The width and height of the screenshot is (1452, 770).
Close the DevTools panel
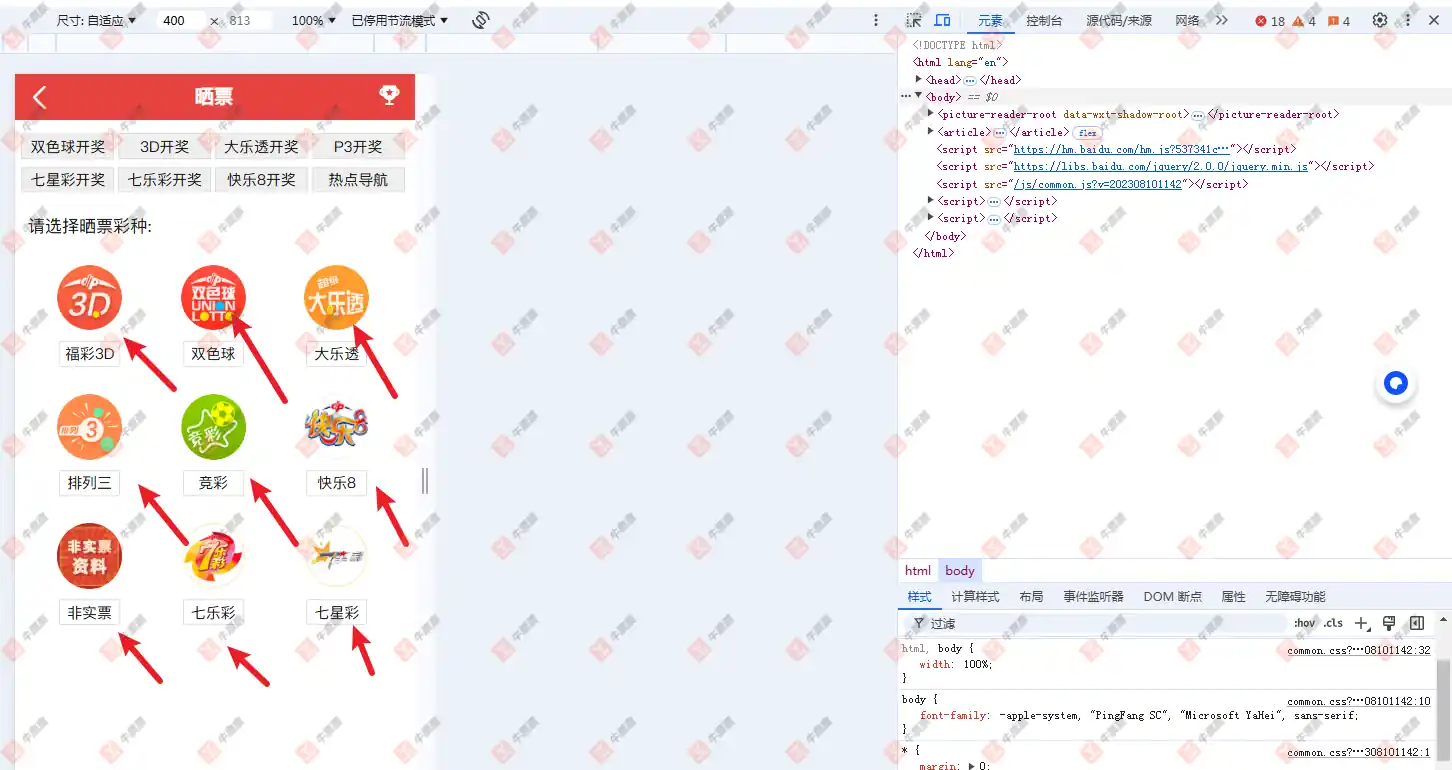pyautogui.click(x=1434, y=20)
